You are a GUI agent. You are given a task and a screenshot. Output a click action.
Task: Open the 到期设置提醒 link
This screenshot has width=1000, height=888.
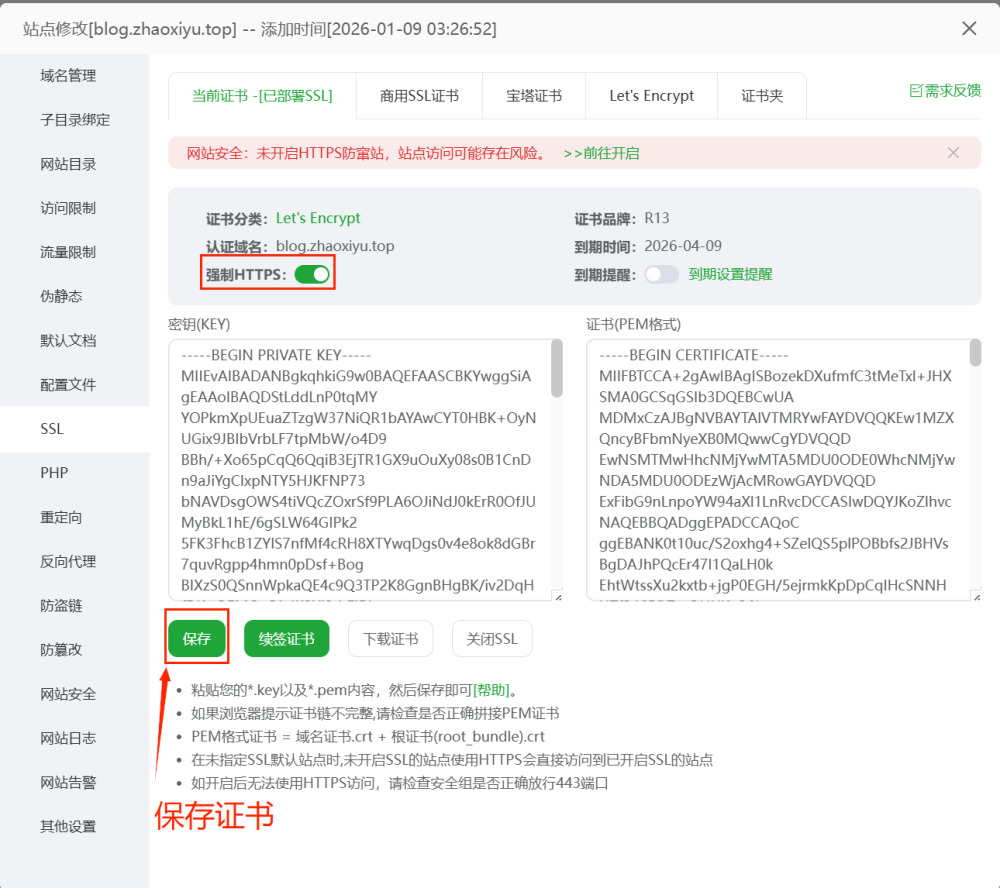click(x=730, y=274)
